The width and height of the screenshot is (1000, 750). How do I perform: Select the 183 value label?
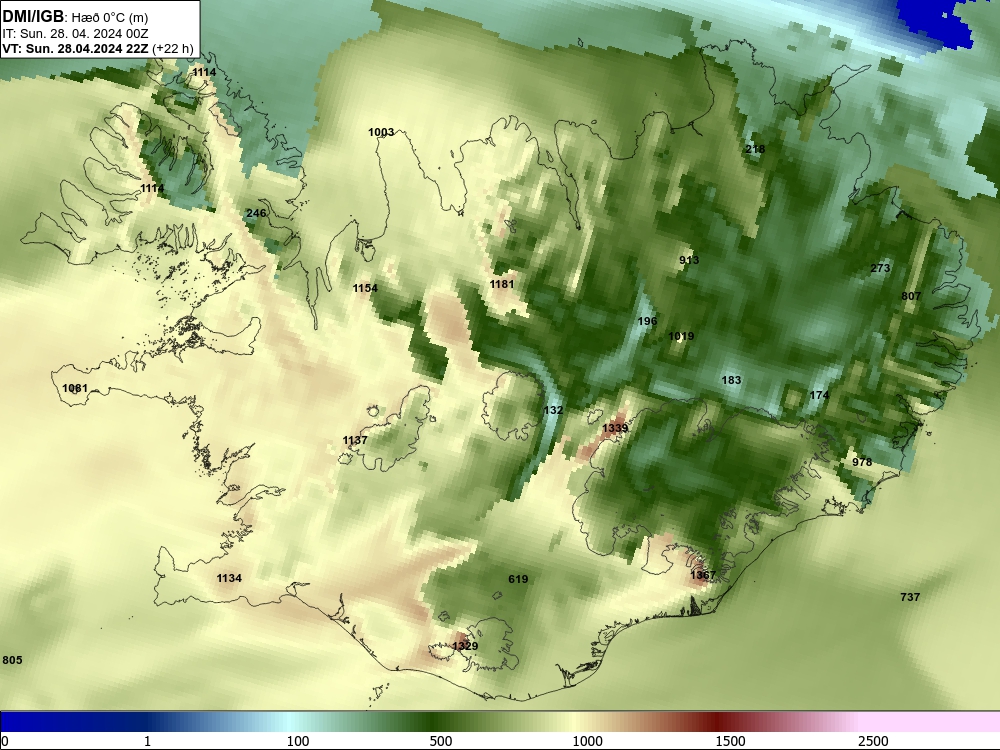(731, 380)
